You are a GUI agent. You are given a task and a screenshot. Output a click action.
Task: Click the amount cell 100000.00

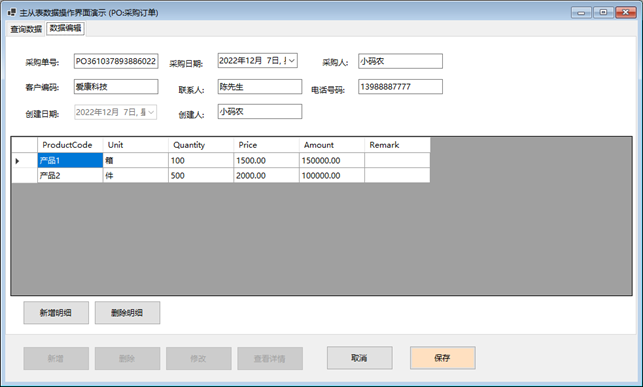tap(332, 175)
